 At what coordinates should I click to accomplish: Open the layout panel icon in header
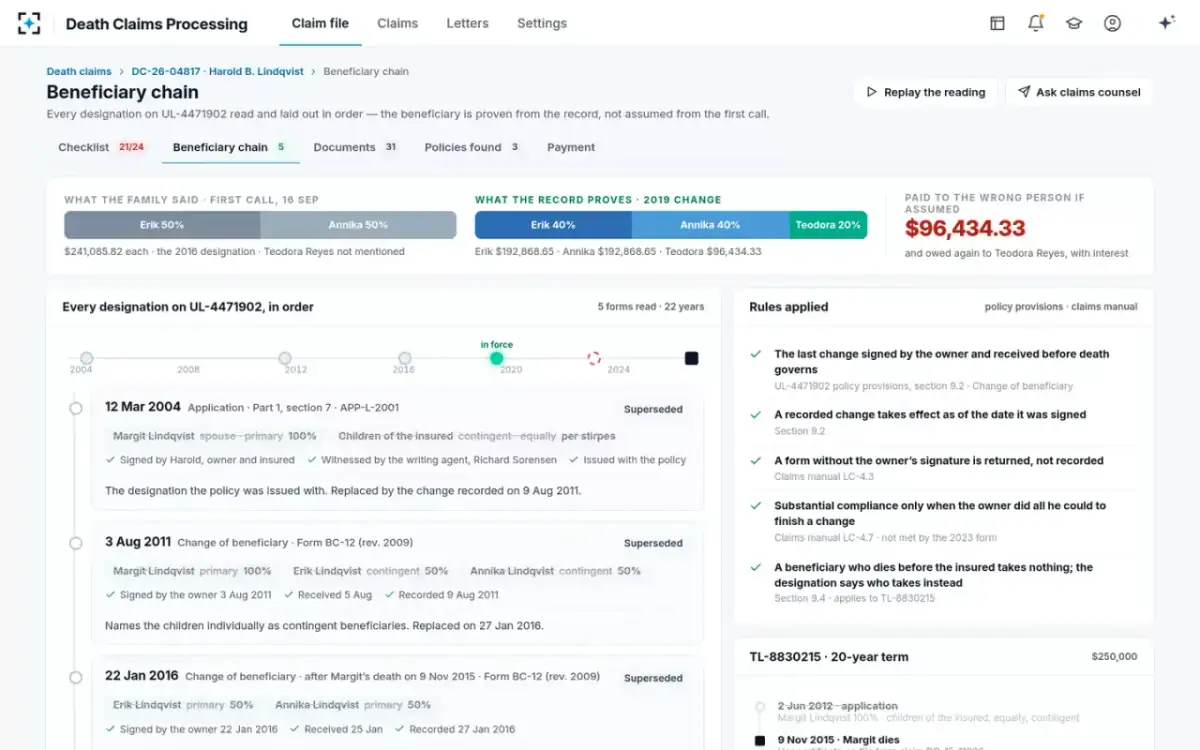(x=997, y=23)
